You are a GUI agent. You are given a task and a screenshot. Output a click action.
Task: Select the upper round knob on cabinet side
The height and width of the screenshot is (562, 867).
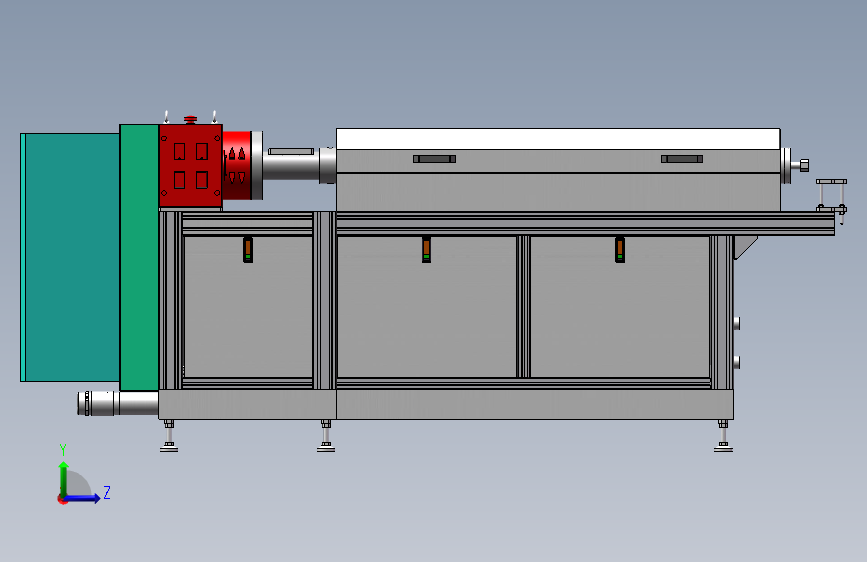(737, 323)
